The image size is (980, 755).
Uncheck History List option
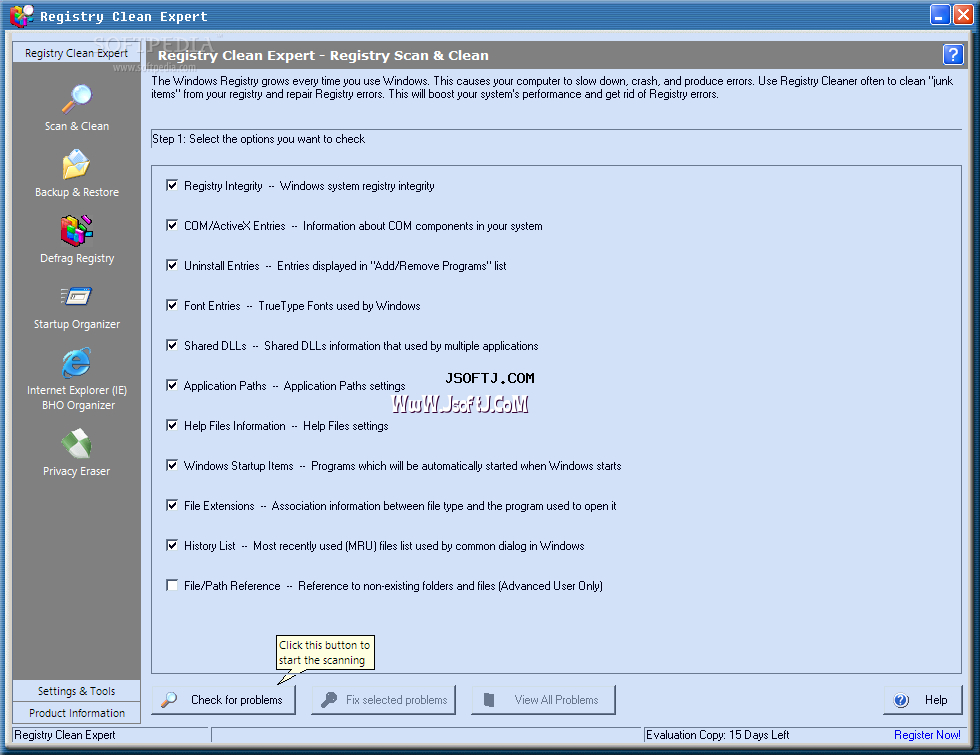coord(172,546)
